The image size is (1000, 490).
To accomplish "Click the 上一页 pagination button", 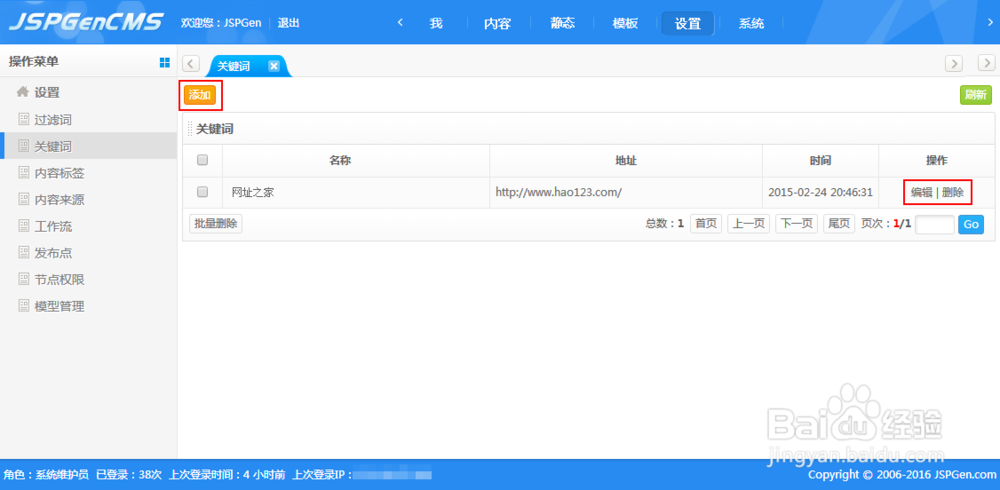I will click(x=749, y=224).
